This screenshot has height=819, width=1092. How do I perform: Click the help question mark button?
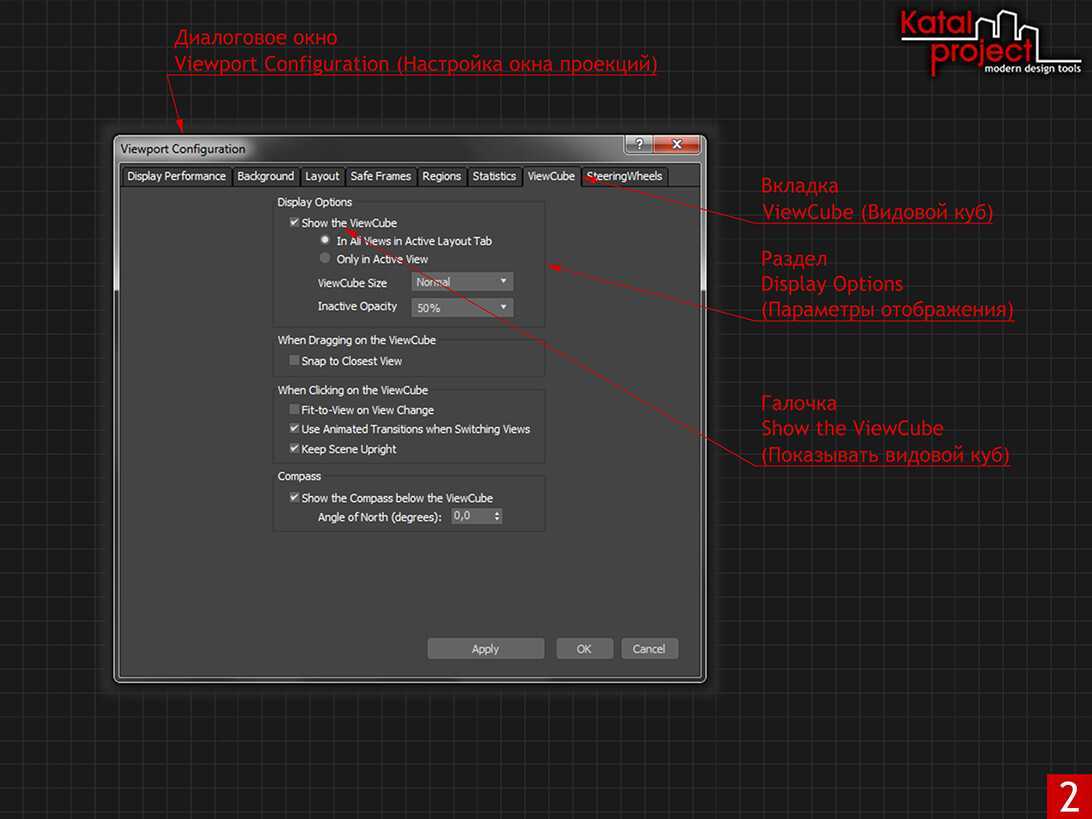coord(639,146)
